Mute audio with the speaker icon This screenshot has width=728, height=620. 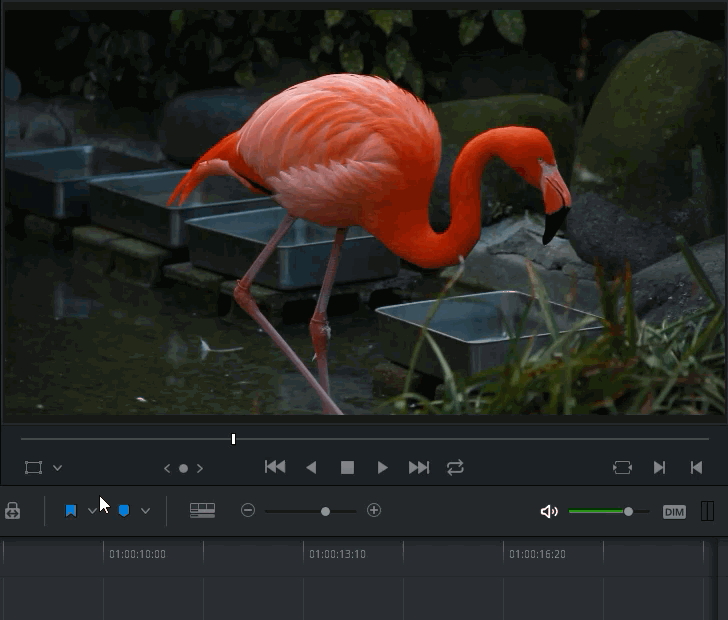click(549, 511)
